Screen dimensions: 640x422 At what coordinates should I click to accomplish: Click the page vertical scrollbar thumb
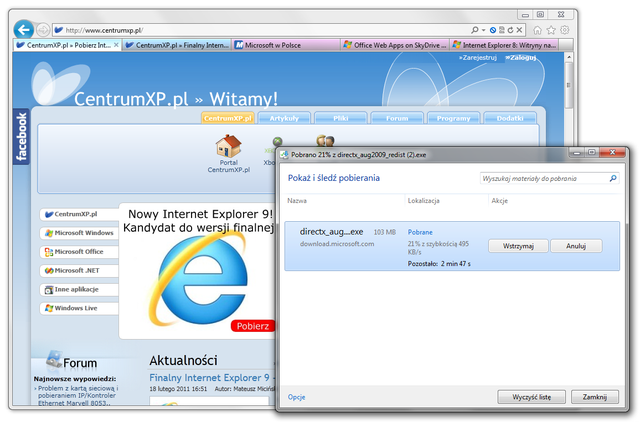[x=568, y=85]
